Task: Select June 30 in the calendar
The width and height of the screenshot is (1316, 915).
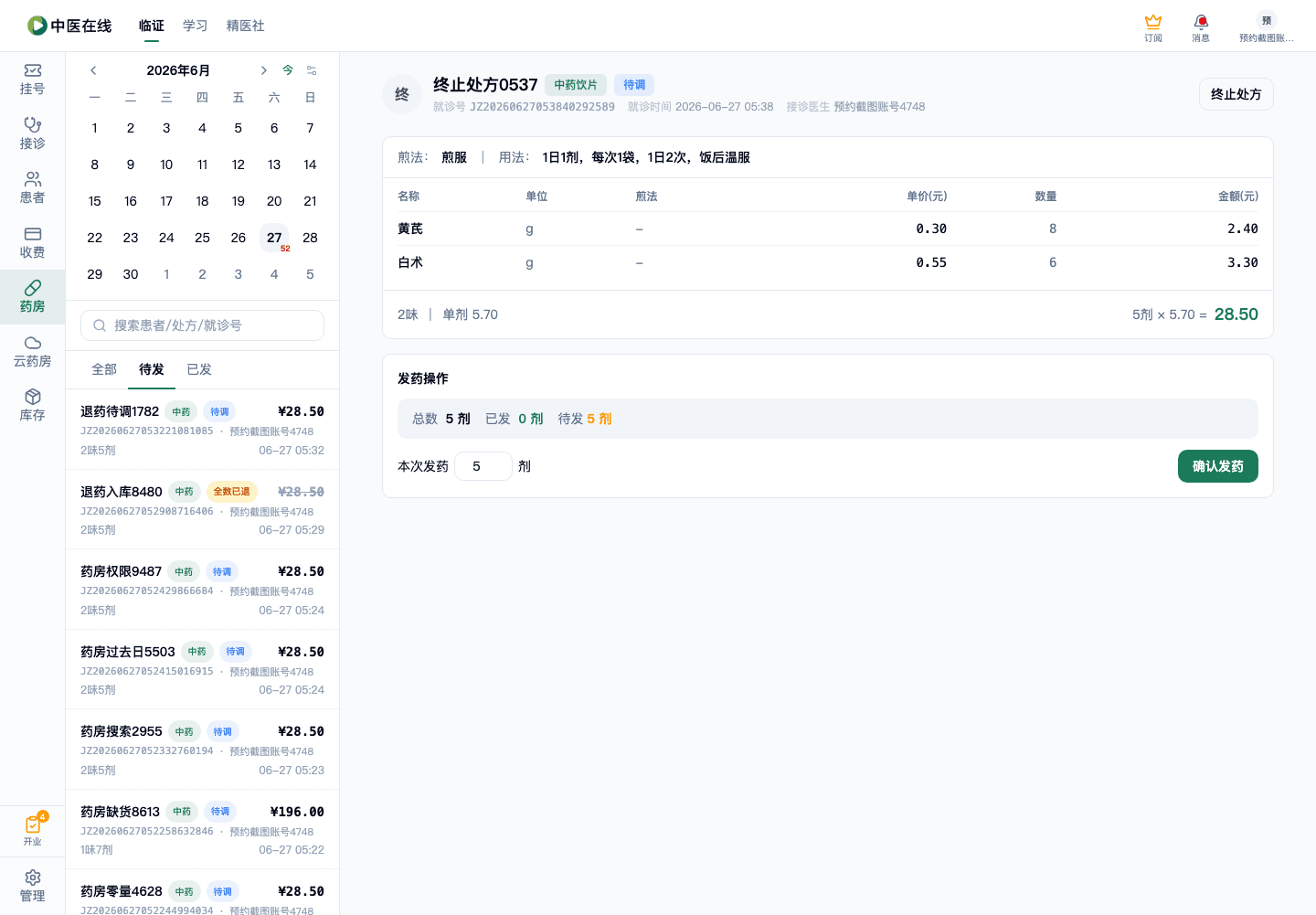Action: (x=131, y=274)
